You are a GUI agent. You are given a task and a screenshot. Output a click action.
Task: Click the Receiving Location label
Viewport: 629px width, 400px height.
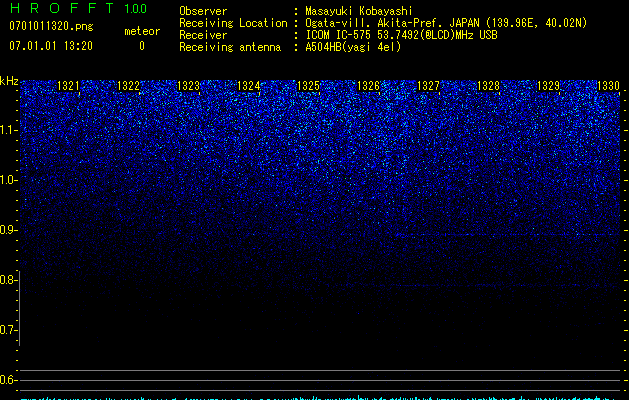pos(233,23)
